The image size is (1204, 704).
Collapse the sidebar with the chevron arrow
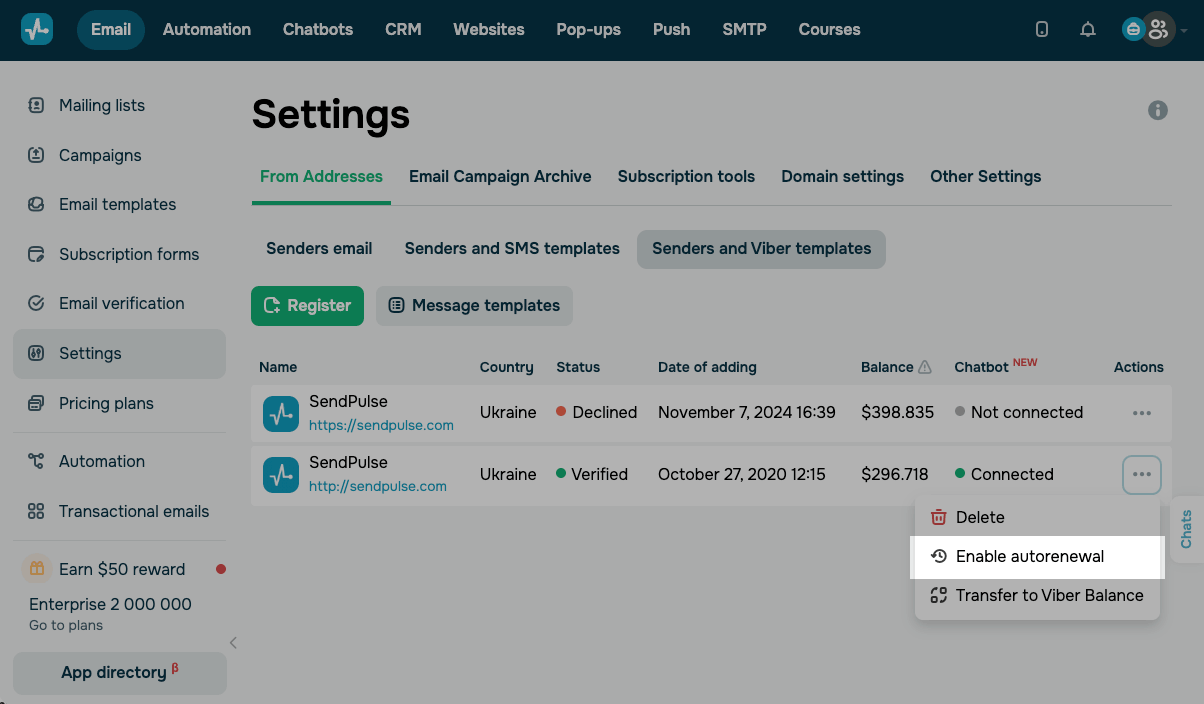(x=233, y=643)
